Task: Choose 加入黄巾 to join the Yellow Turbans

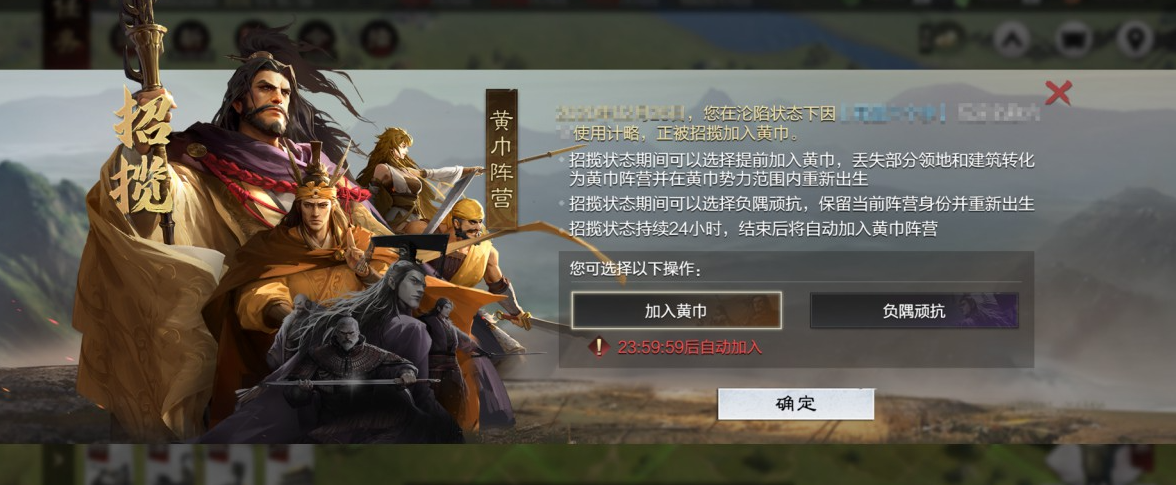Action: pos(676,311)
